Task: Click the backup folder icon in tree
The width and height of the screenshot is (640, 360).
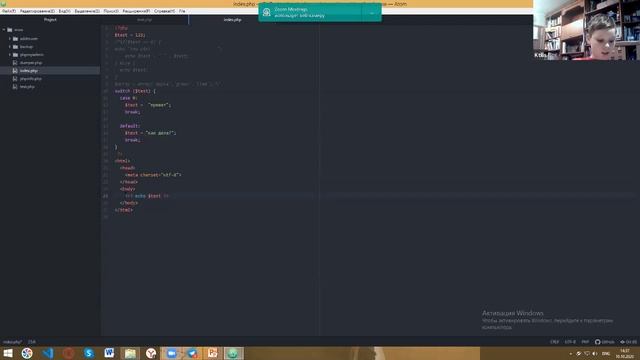Action: (x=16, y=47)
